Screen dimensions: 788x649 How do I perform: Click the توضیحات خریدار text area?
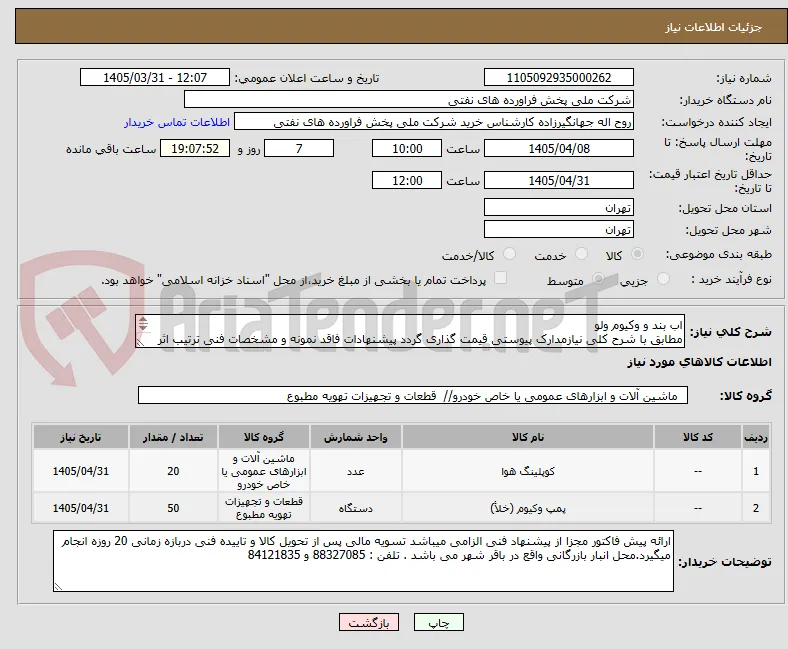click(363, 561)
